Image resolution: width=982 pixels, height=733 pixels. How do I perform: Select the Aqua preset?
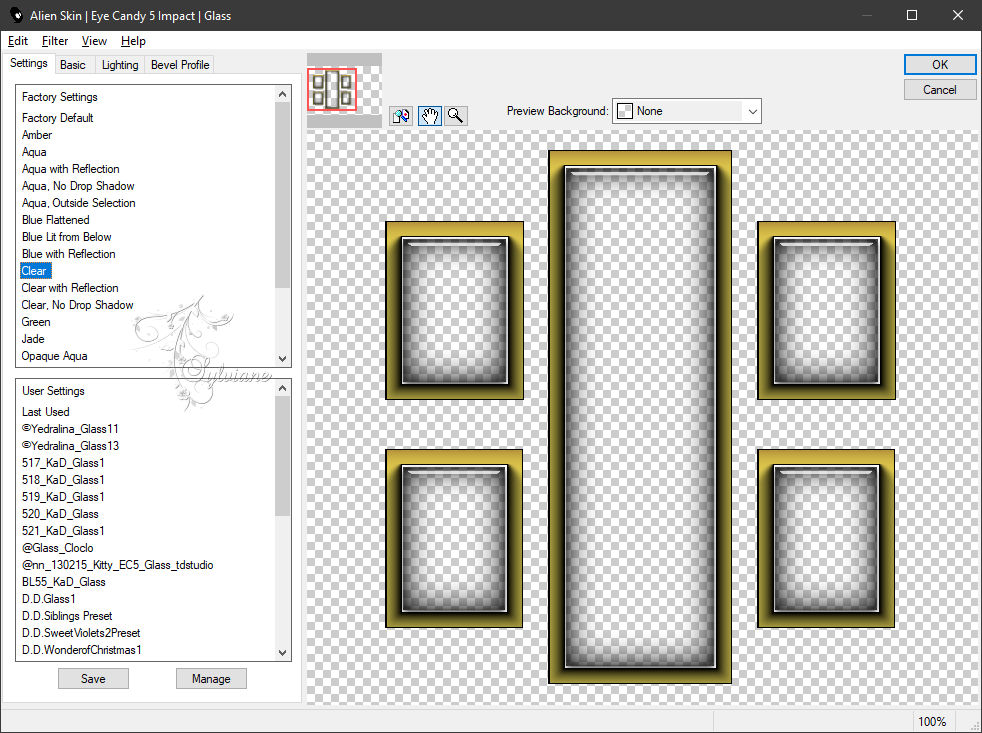34,152
